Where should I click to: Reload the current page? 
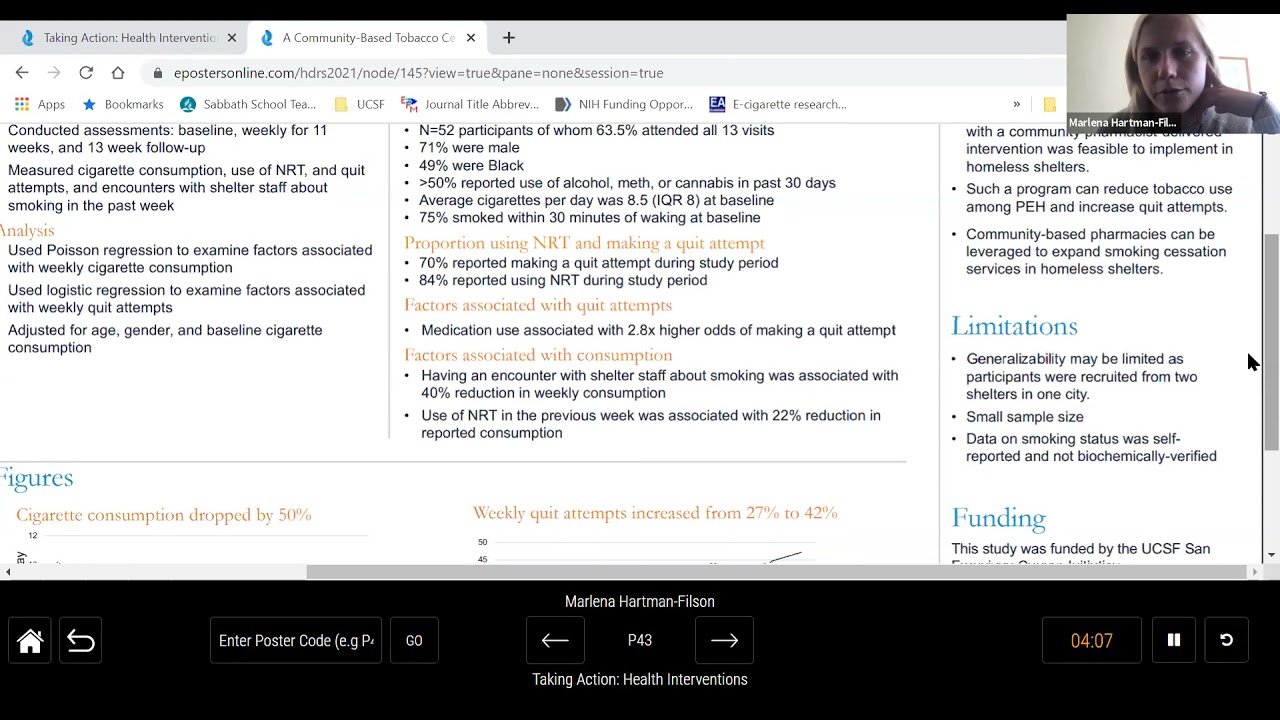86,73
